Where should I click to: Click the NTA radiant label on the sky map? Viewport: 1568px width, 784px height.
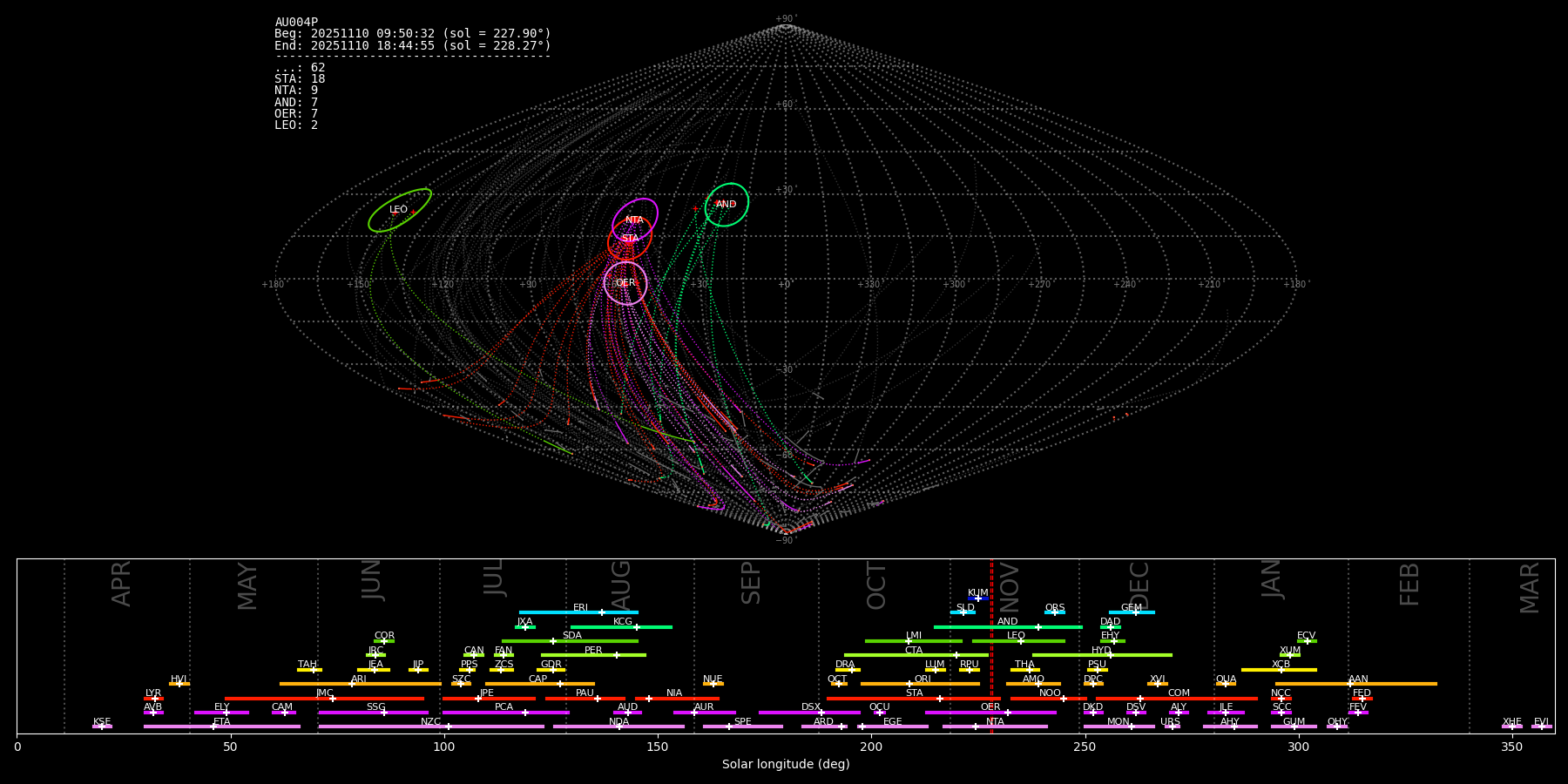click(634, 220)
